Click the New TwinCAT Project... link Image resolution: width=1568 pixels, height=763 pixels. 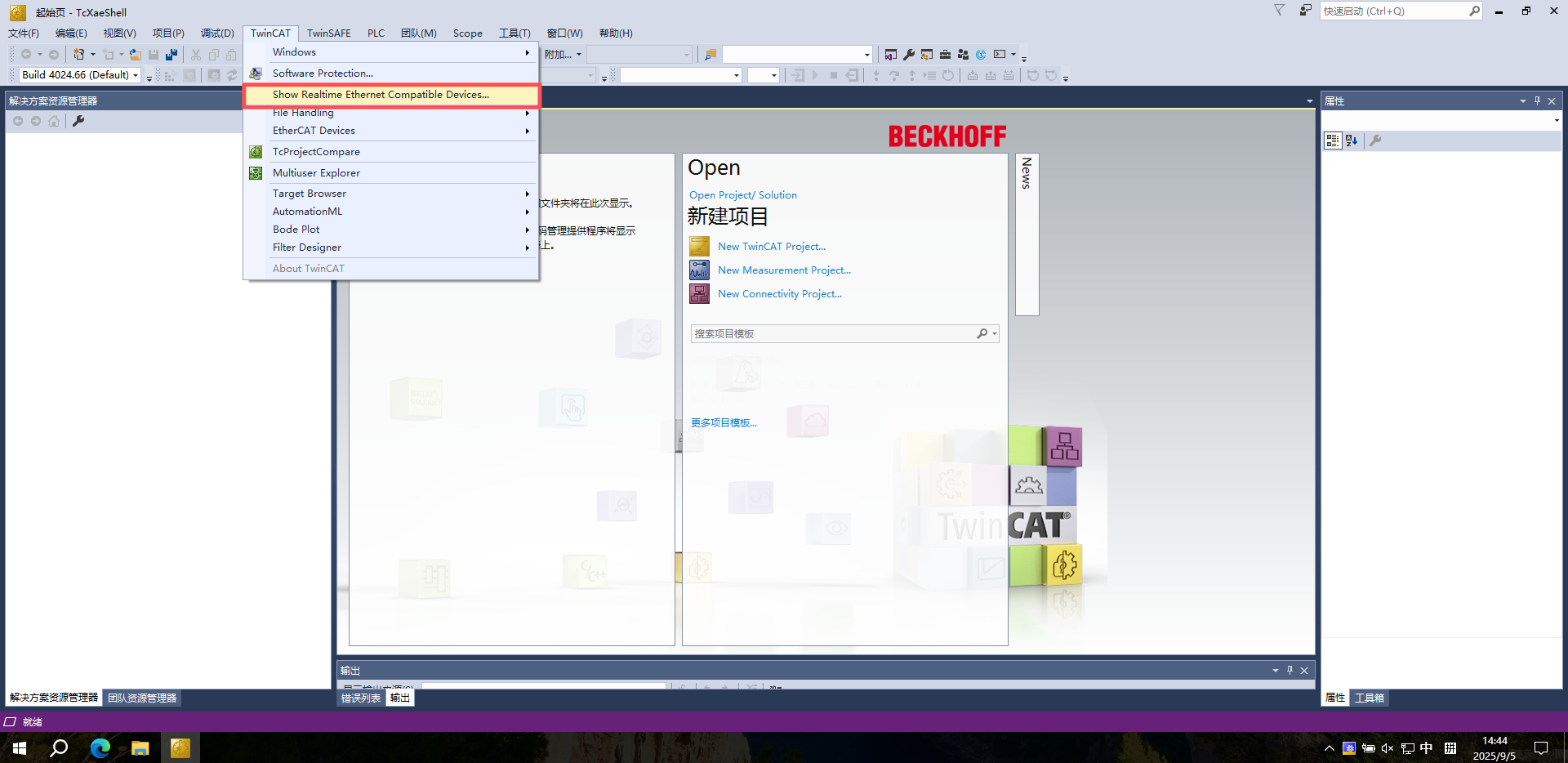772,247
